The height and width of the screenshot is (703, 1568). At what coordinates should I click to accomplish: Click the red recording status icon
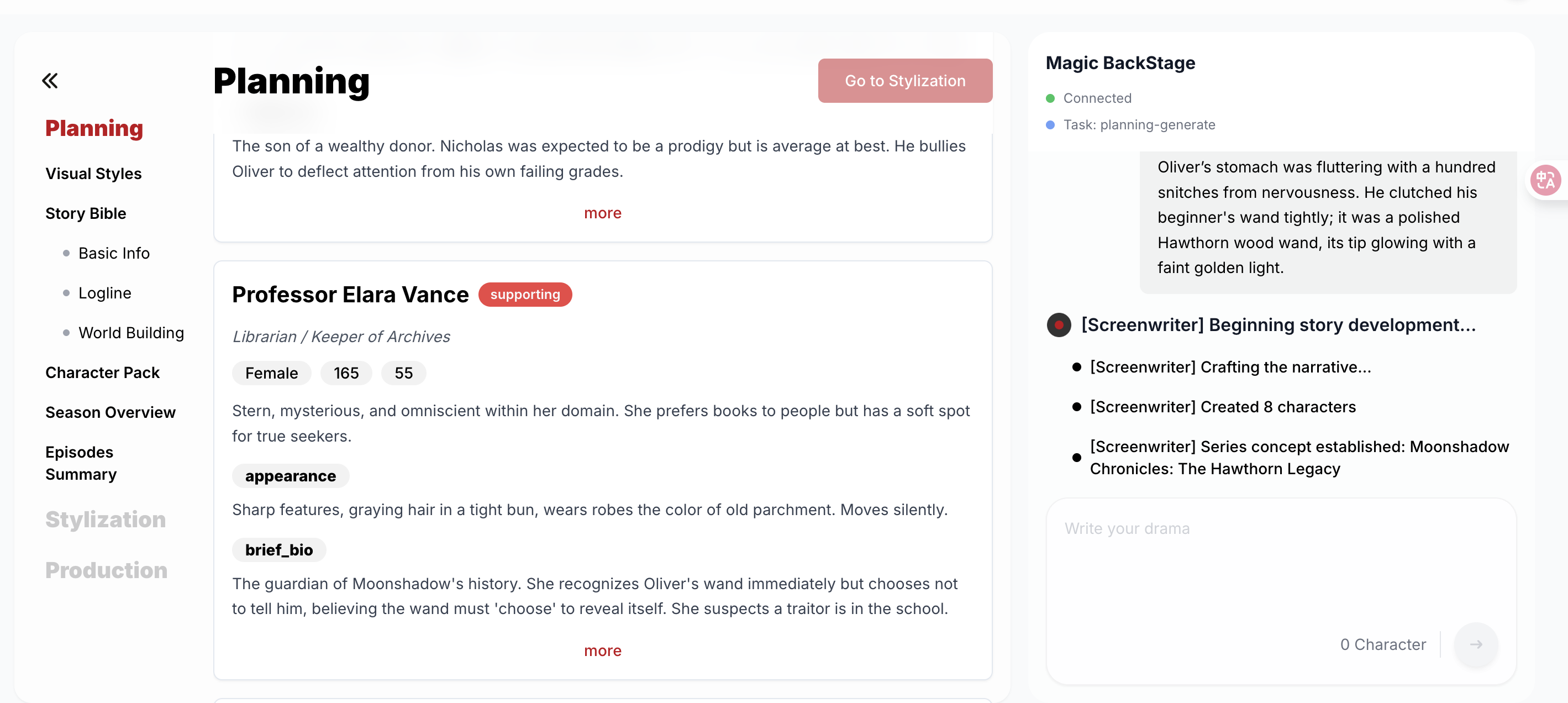pos(1059,325)
